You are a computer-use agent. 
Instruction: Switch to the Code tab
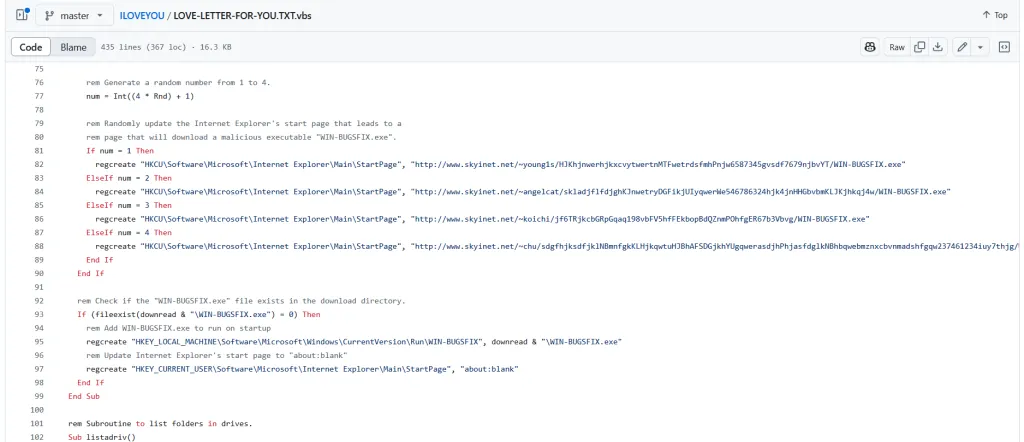pos(31,47)
